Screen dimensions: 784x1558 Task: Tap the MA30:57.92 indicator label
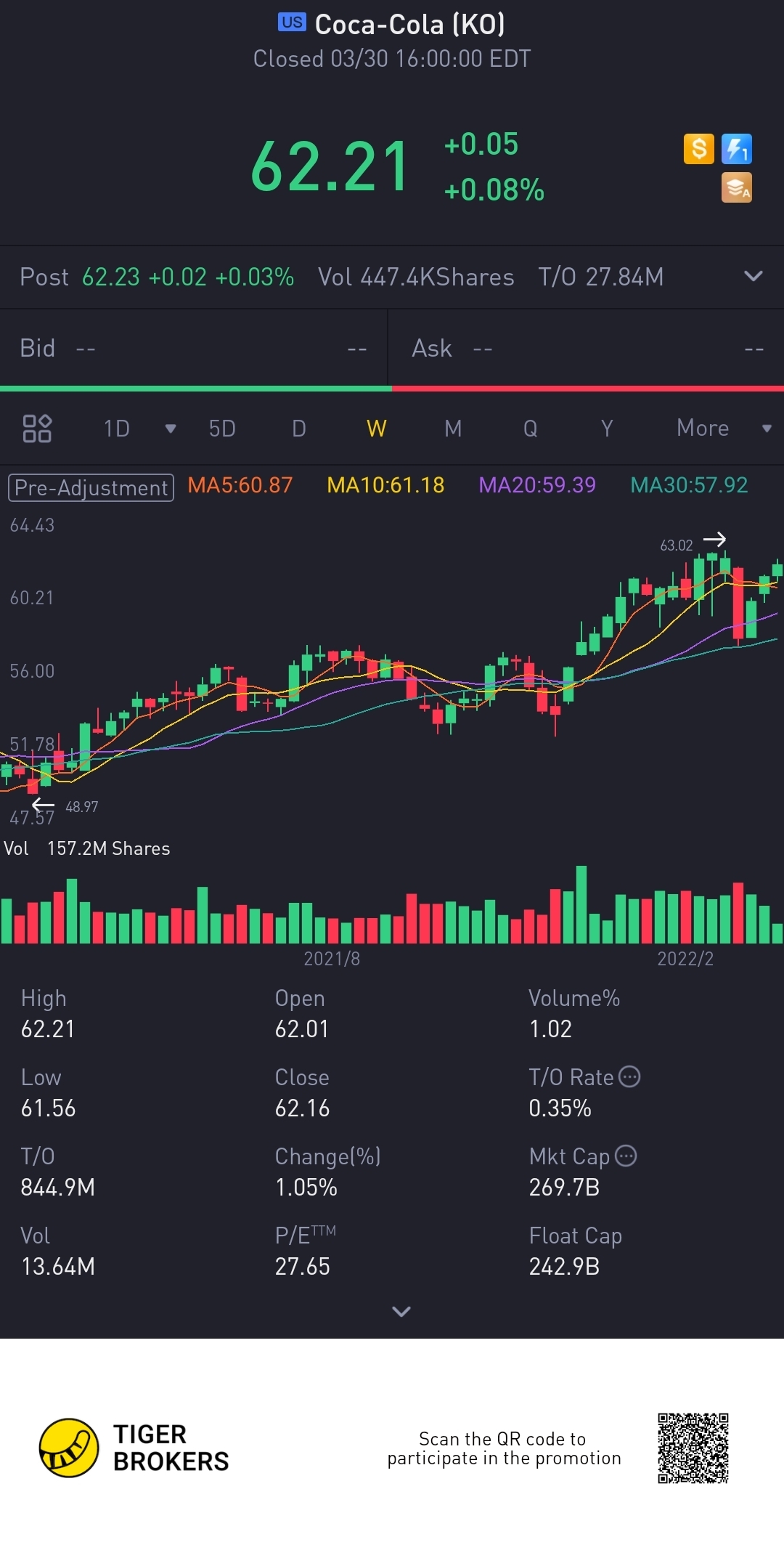(x=689, y=485)
